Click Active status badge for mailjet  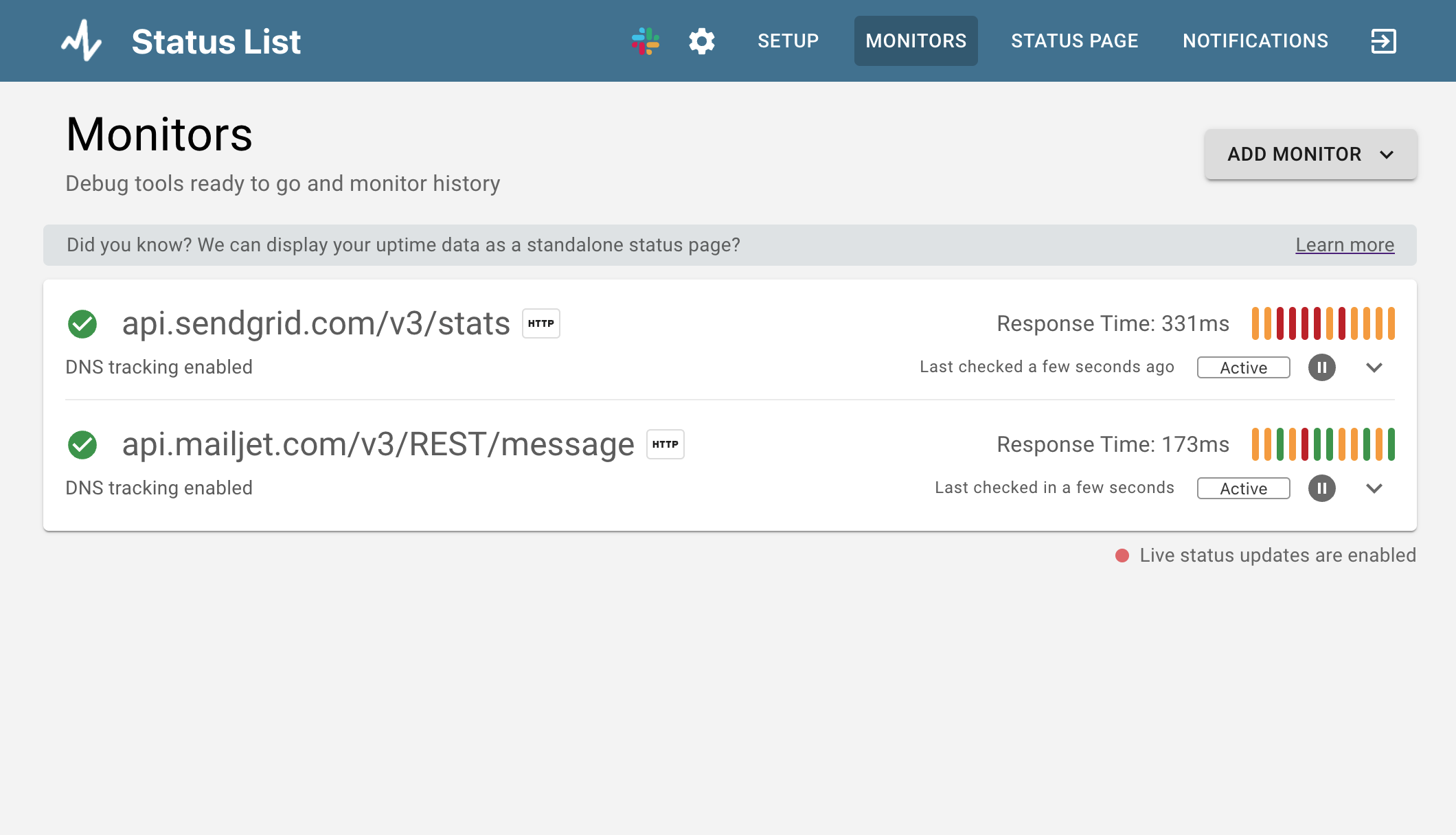[x=1244, y=488]
